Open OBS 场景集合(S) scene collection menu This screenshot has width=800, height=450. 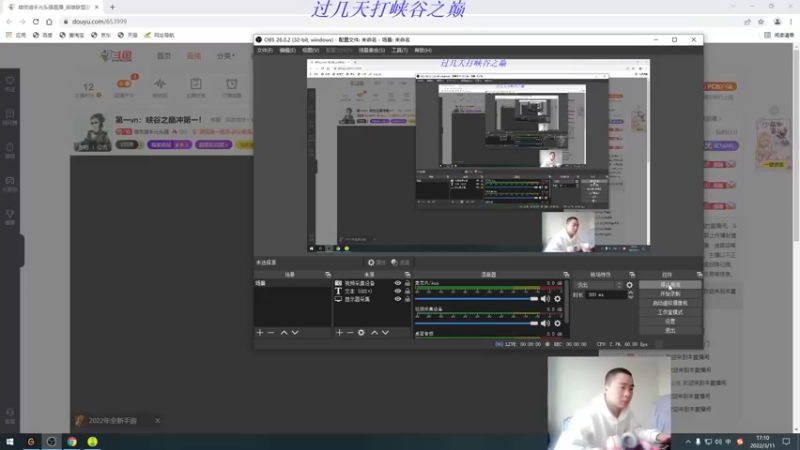tap(371, 51)
